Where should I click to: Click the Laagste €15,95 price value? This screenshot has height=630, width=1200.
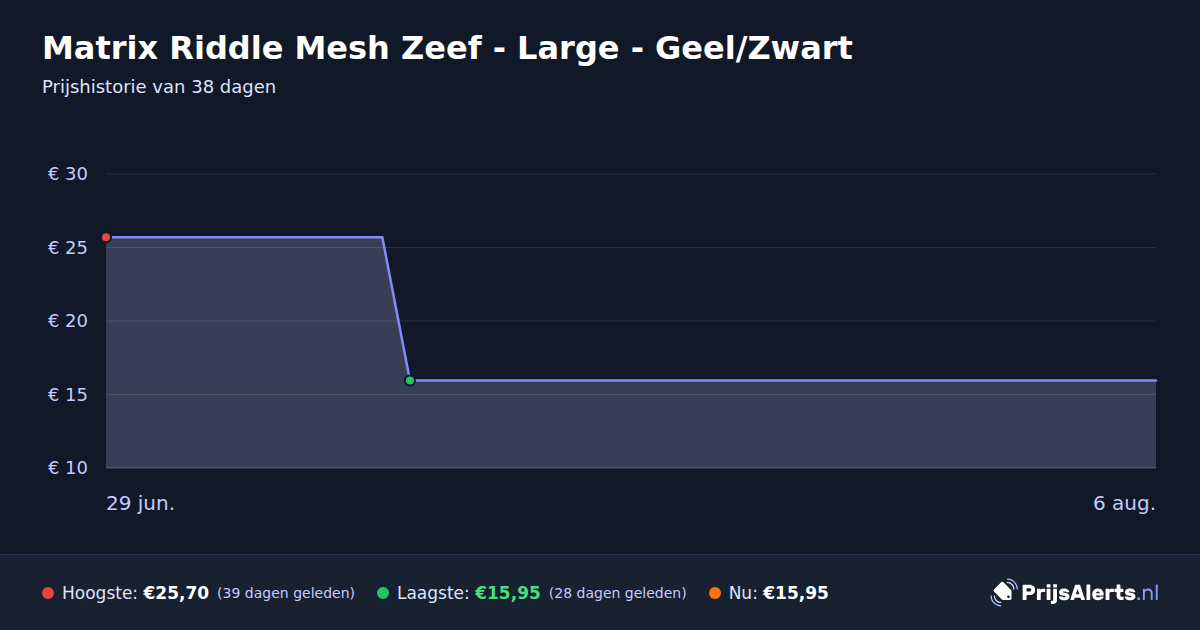click(507, 593)
